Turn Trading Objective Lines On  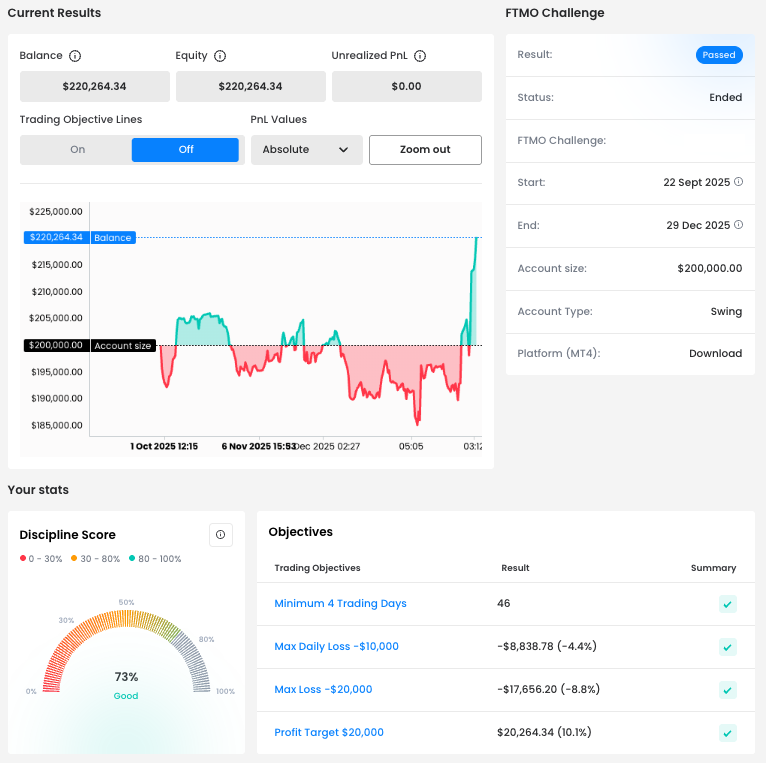78,150
